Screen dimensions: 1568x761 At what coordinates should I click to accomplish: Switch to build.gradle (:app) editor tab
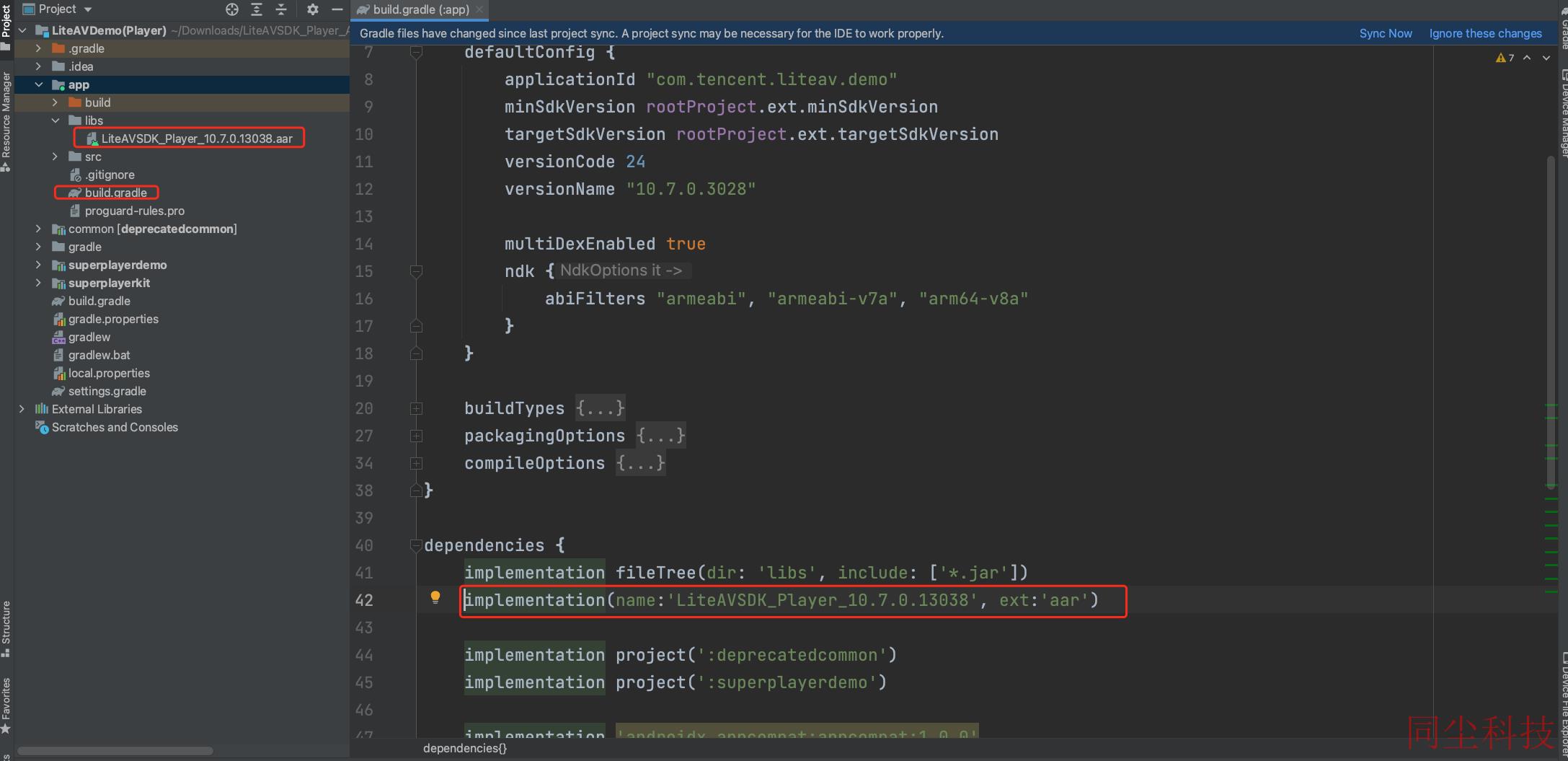click(x=420, y=9)
